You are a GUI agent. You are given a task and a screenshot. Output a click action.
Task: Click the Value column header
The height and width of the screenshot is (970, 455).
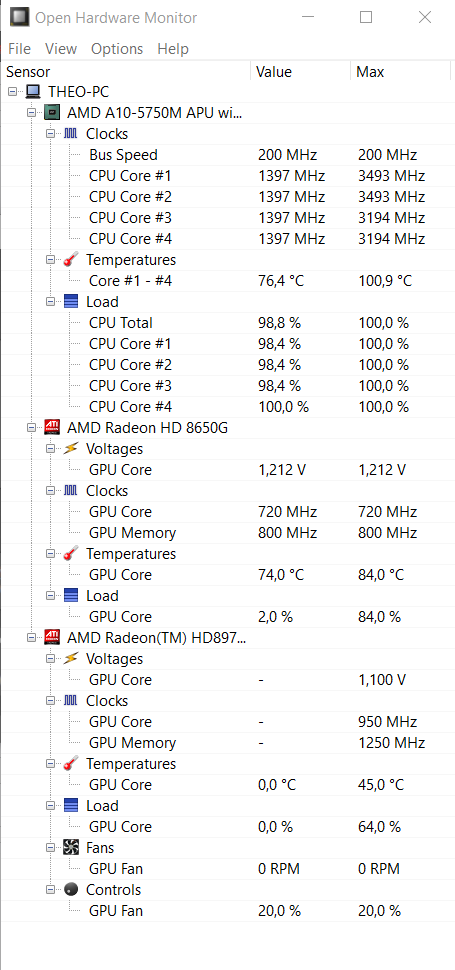pyautogui.click(x=300, y=72)
